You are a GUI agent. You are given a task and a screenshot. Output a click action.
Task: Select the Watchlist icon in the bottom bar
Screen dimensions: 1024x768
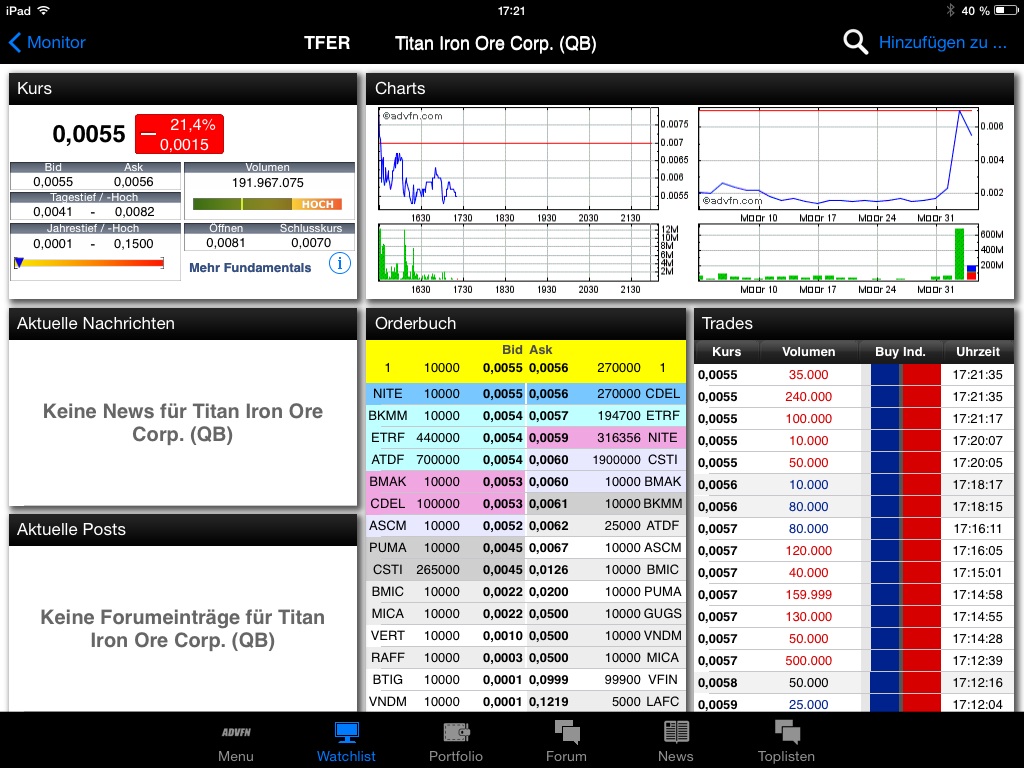(346, 740)
